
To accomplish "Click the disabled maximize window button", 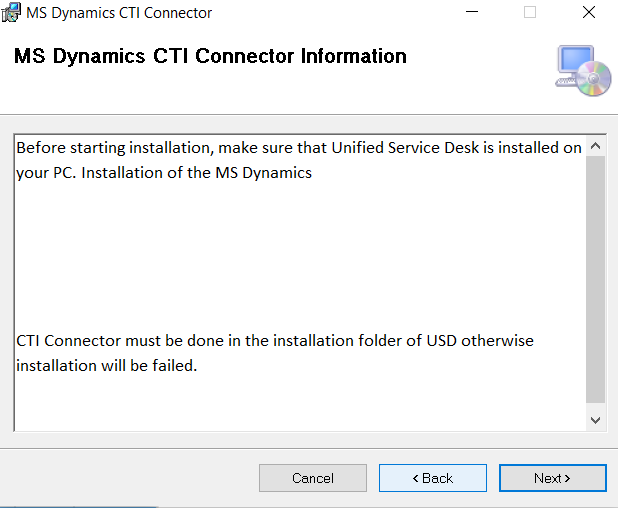I will (530, 13).
